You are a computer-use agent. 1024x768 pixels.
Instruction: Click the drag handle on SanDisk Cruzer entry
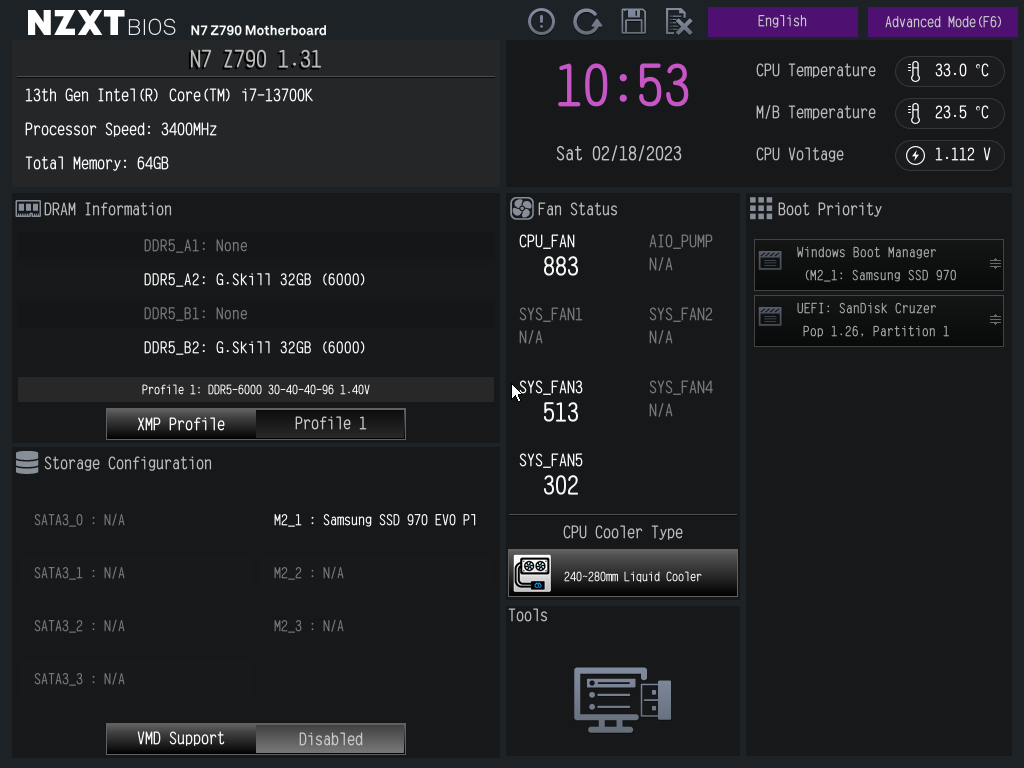click(x=995, y=320)
